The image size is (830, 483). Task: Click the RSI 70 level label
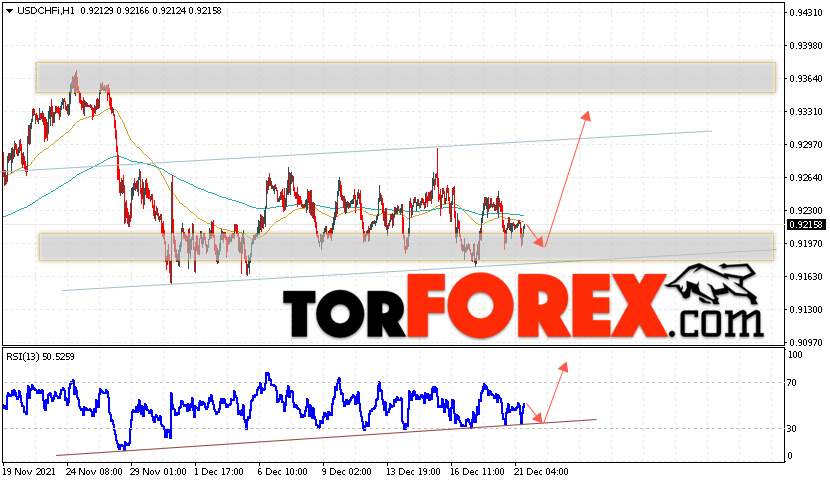[x=792, y=383]
